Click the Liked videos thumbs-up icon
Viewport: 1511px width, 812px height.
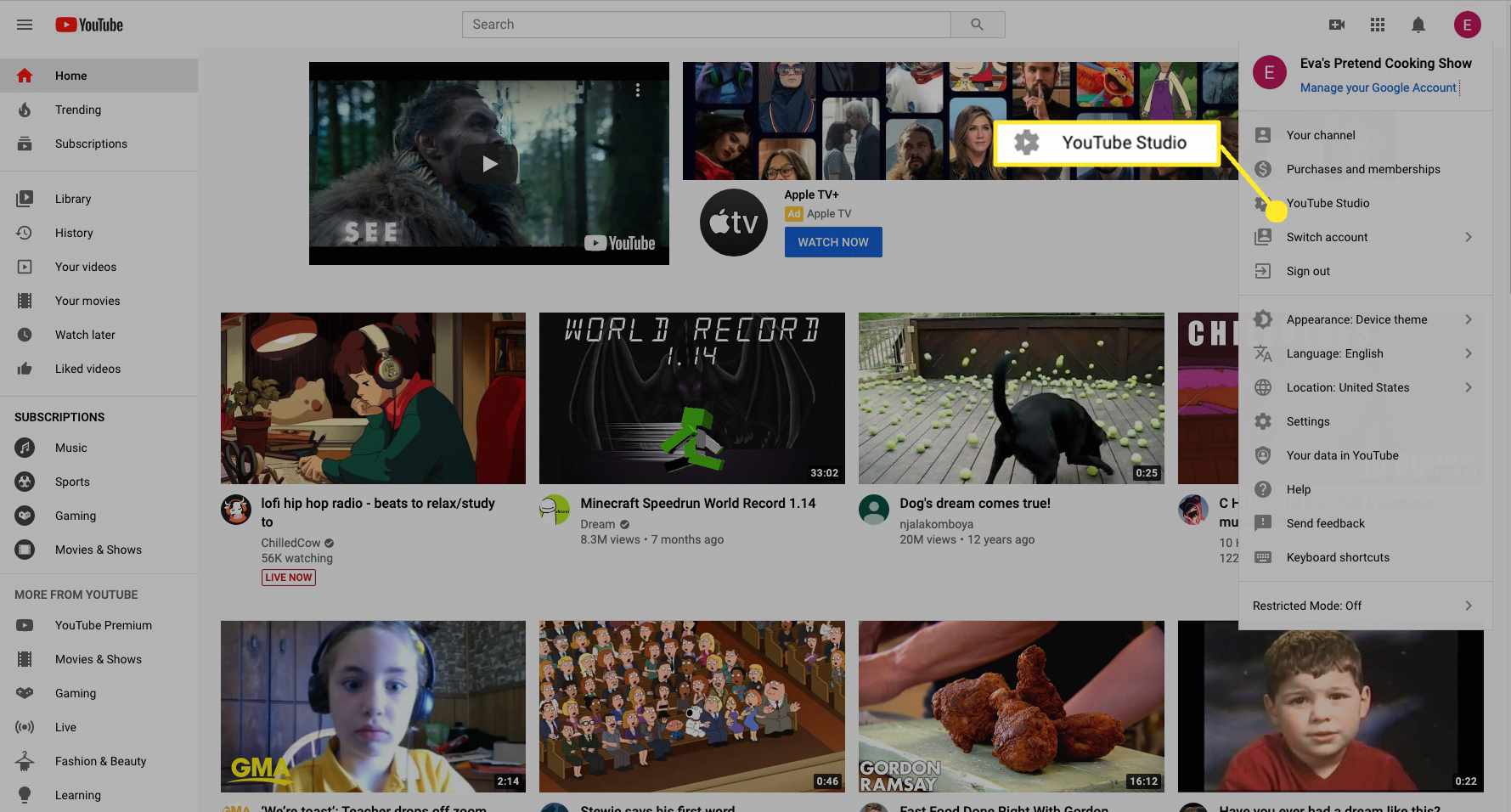coord(25,369)
